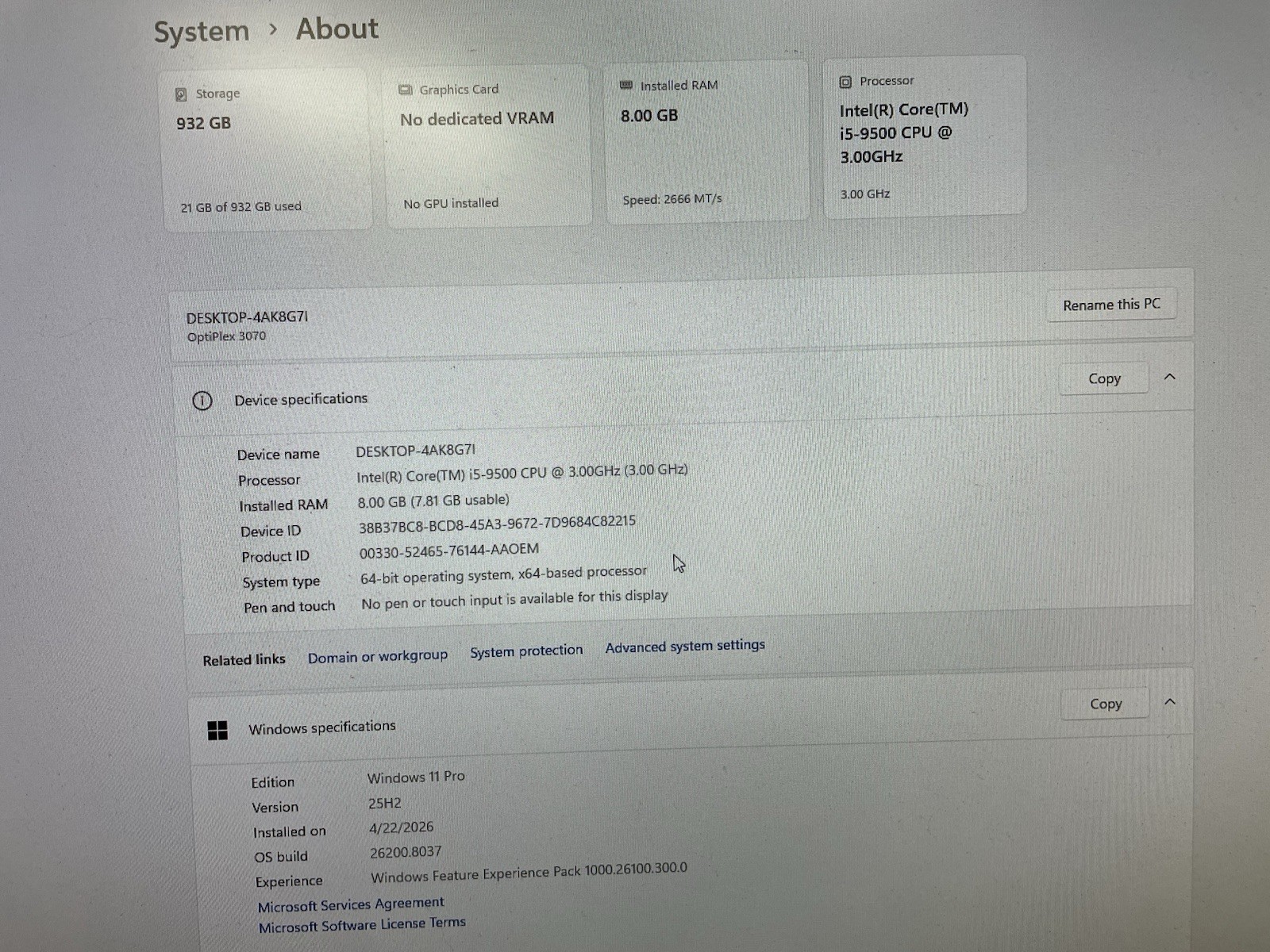
Task: Select the Version value 25H2
Action: coord(385,804)
